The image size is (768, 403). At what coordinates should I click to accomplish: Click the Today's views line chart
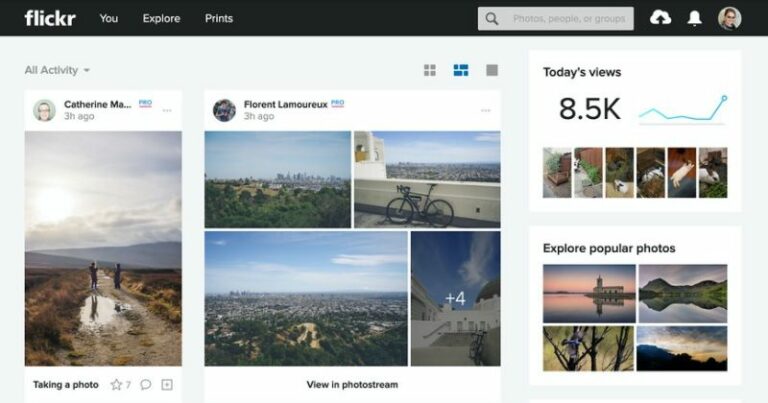tap(683, 109)
